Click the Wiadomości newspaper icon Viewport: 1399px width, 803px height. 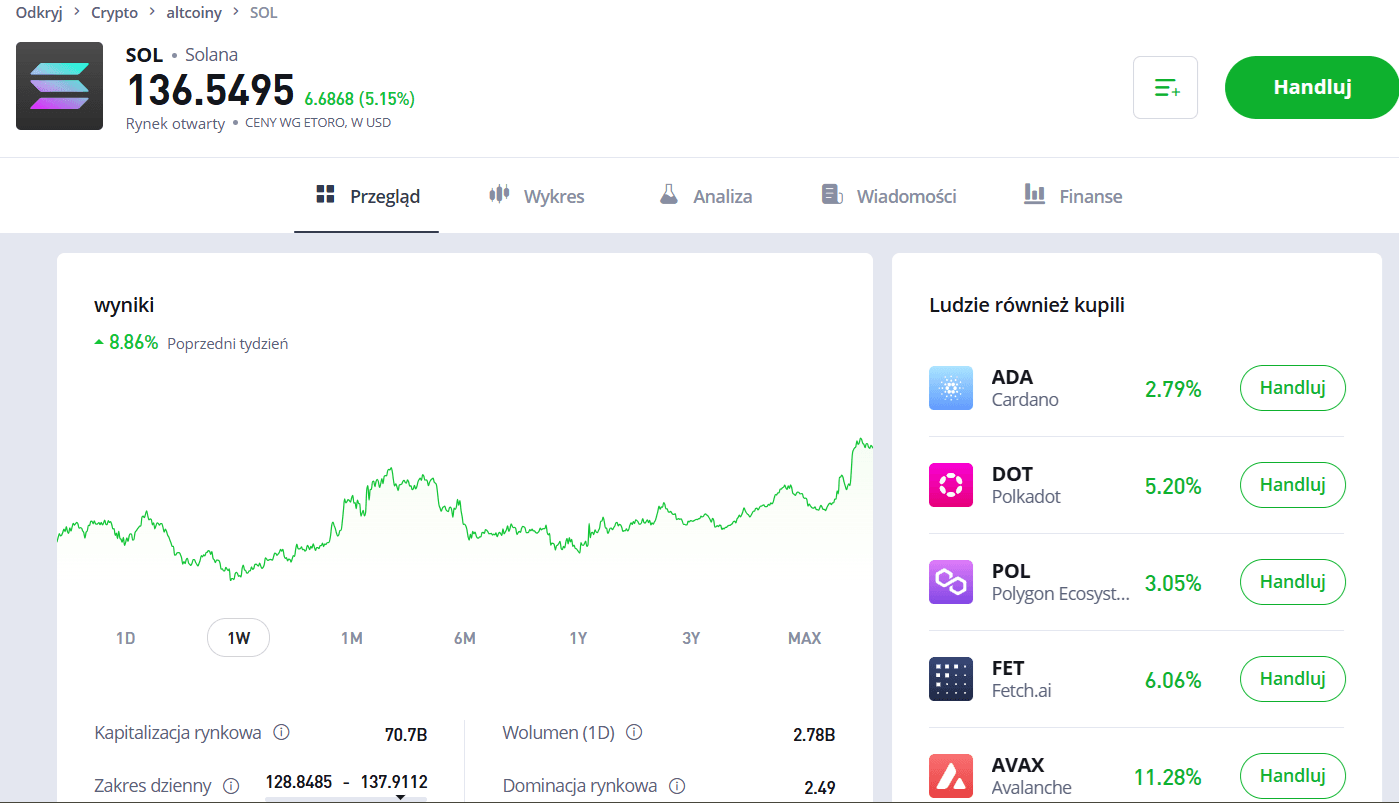pos(832,194)
